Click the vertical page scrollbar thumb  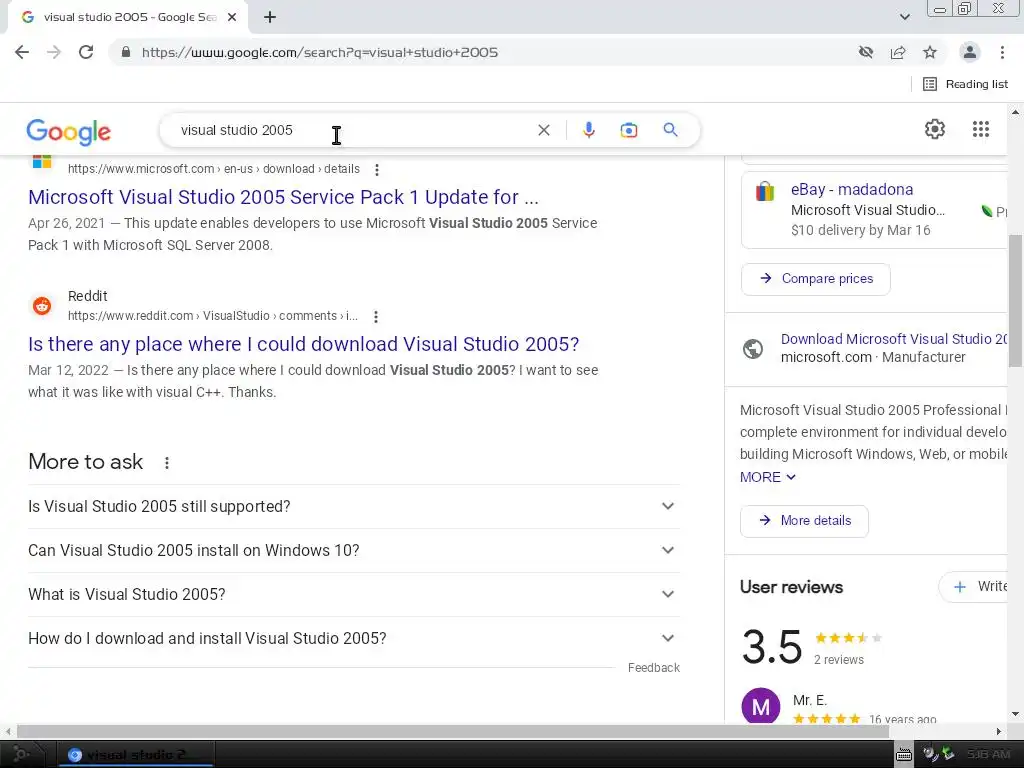(1015, 300)
